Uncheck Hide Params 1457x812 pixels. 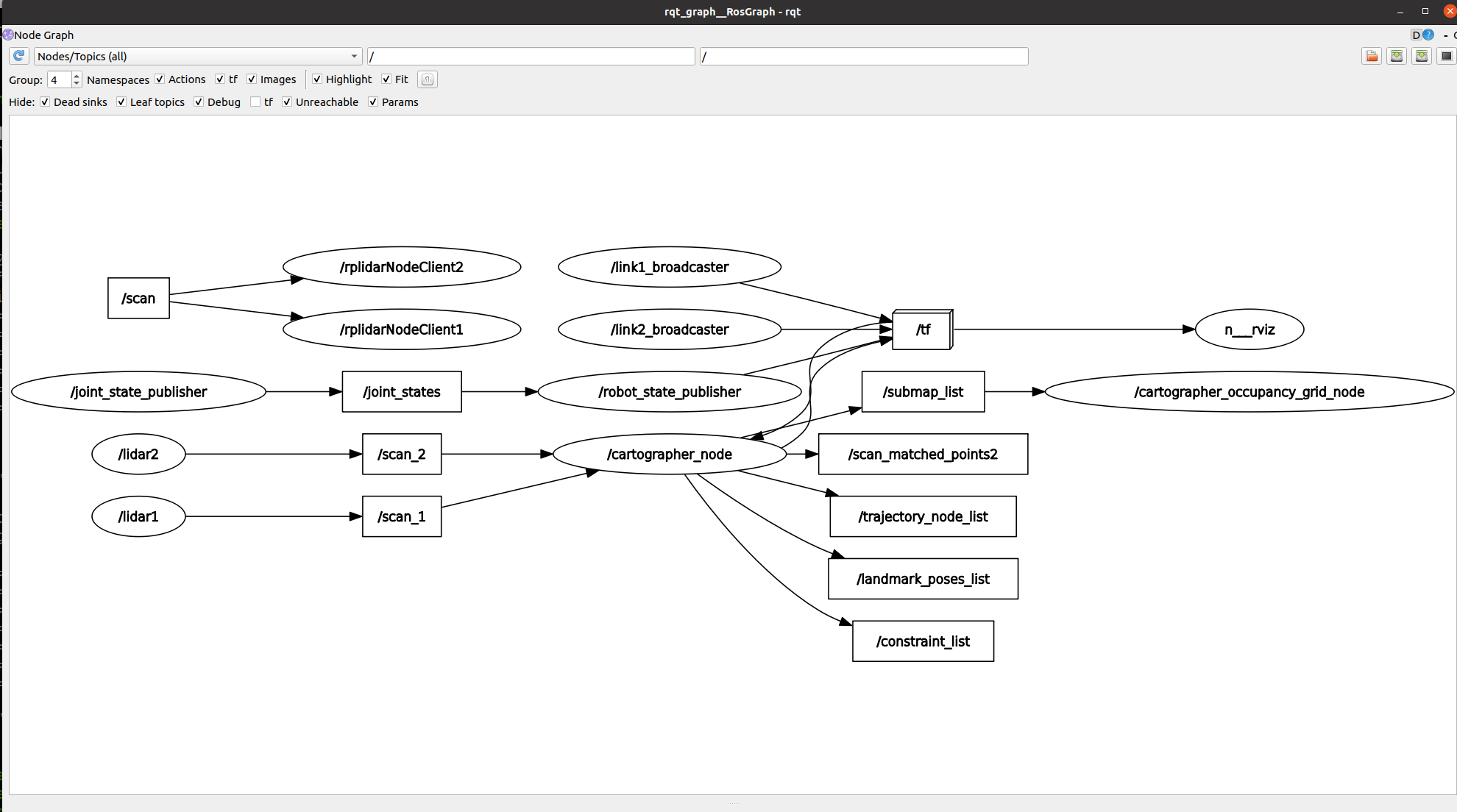point(373,101)
